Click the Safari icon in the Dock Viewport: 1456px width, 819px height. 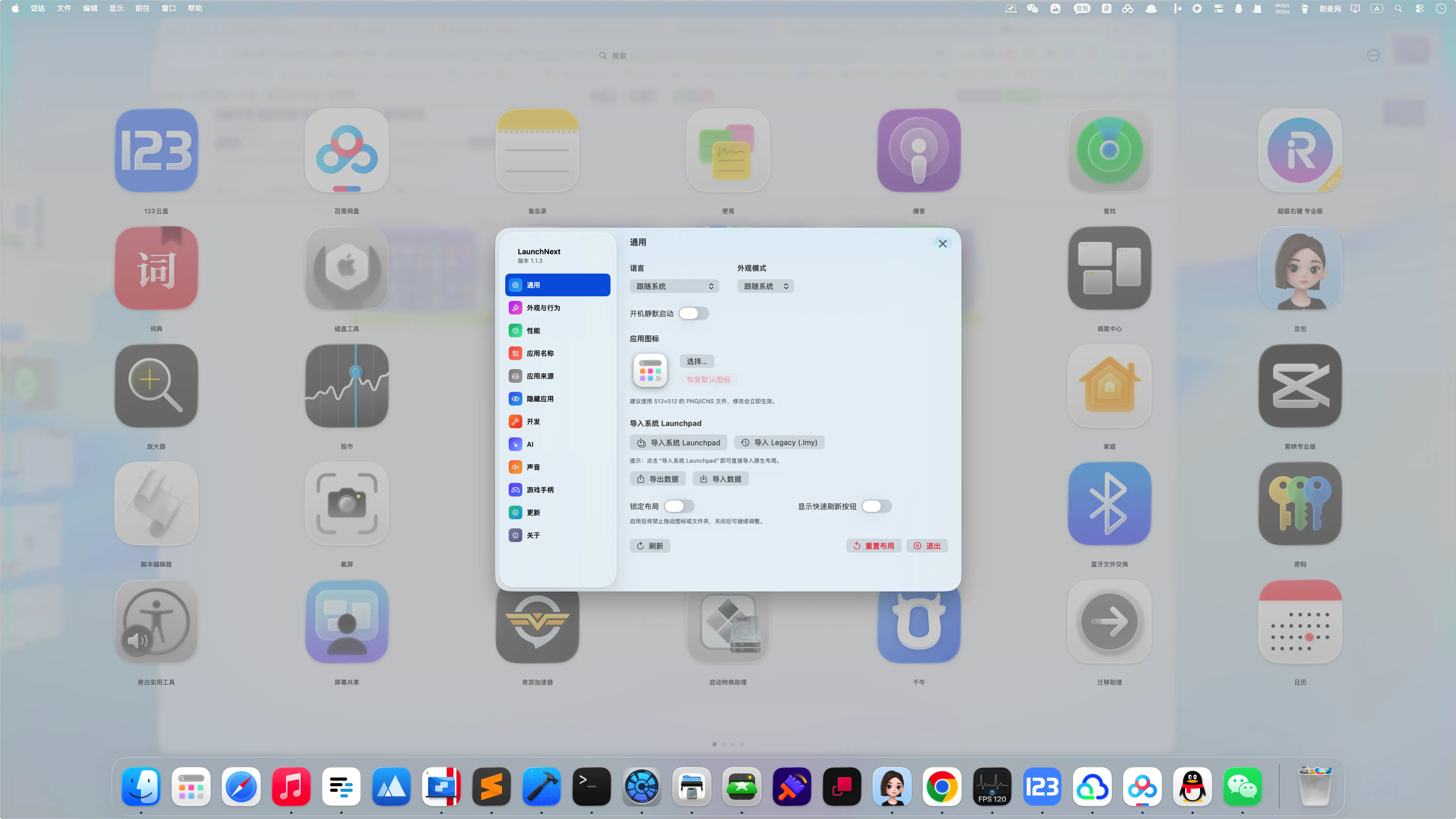coord(241,786)
